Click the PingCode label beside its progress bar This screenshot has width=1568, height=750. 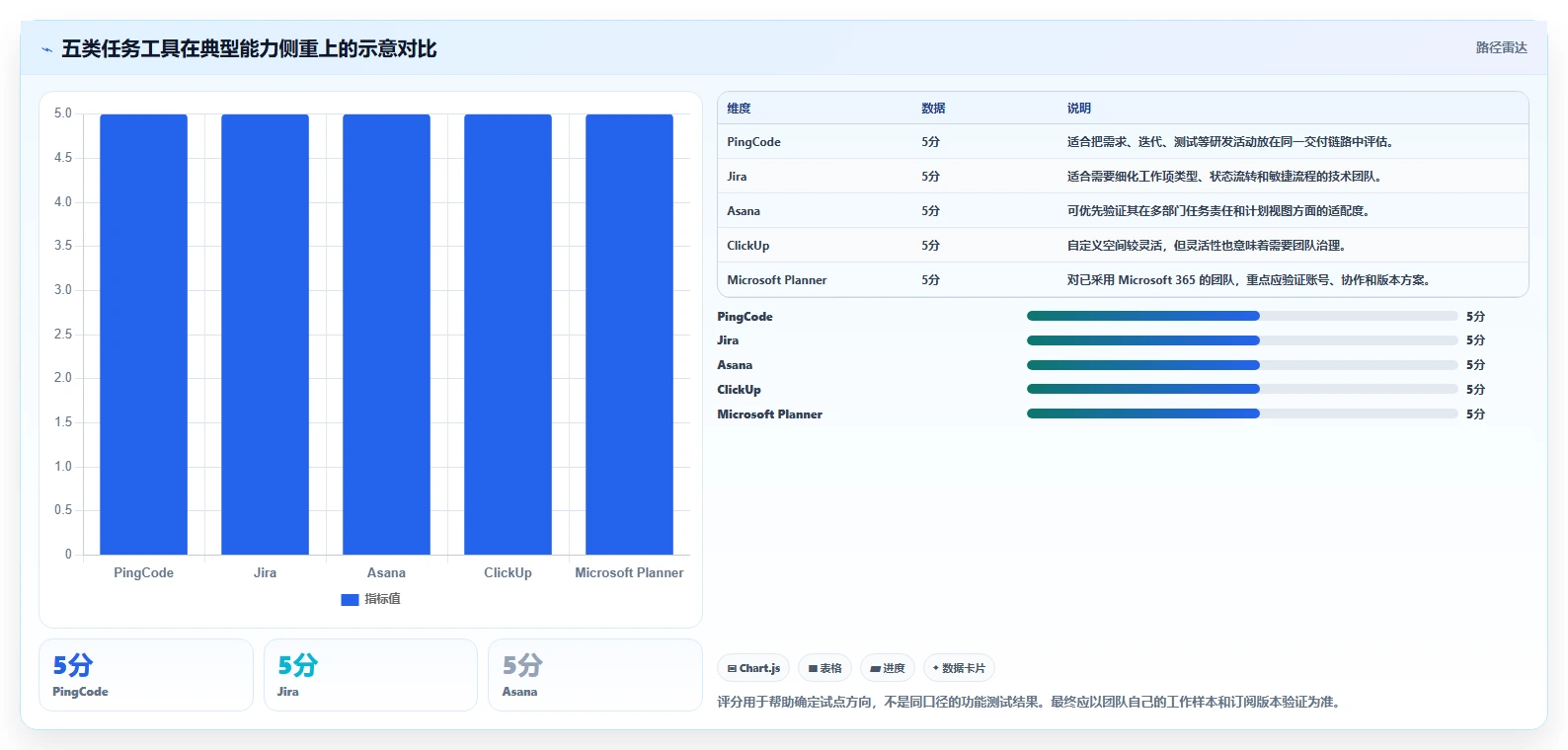coord(745,317)
